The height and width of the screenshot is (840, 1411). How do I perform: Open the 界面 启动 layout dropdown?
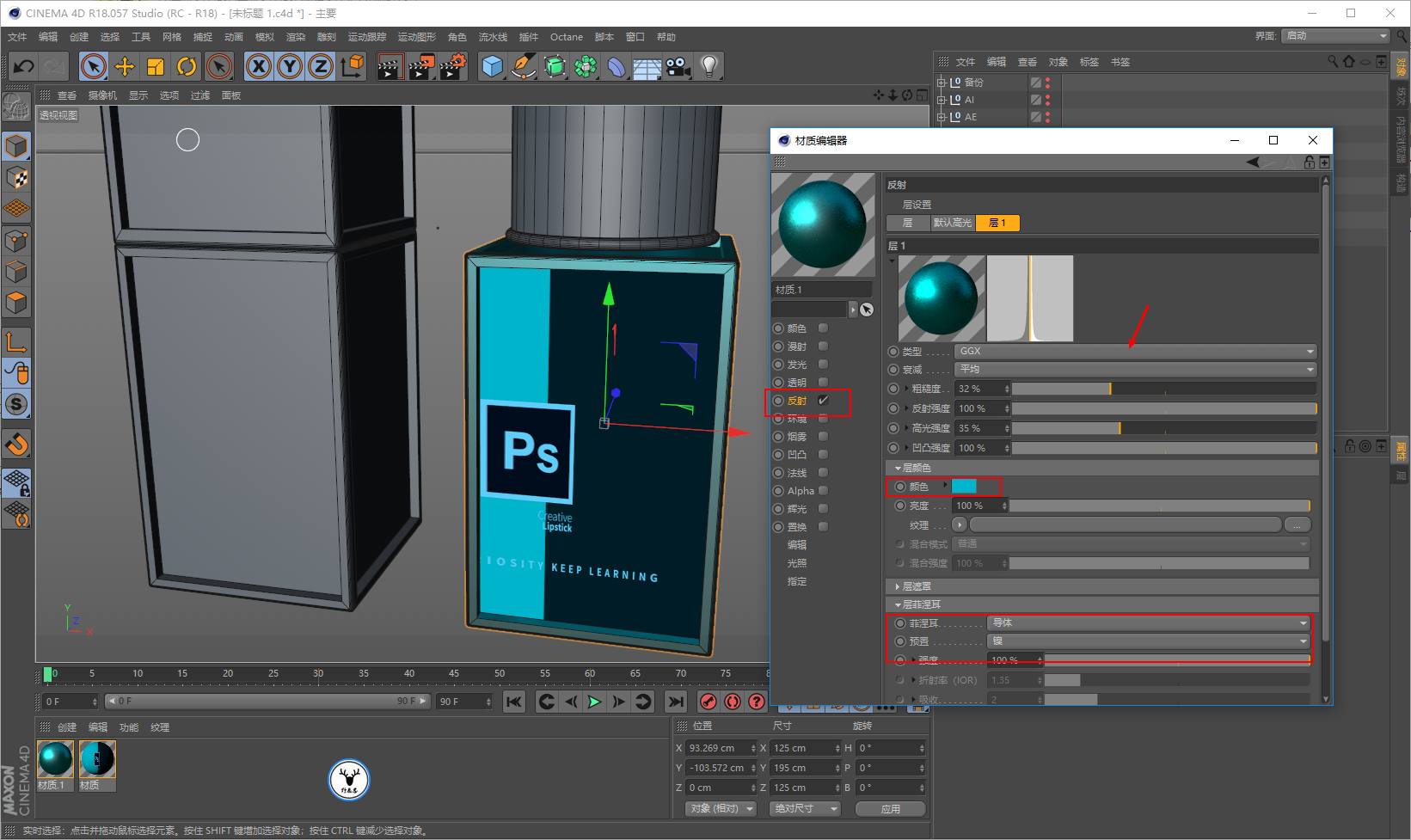coord(1335,35)
